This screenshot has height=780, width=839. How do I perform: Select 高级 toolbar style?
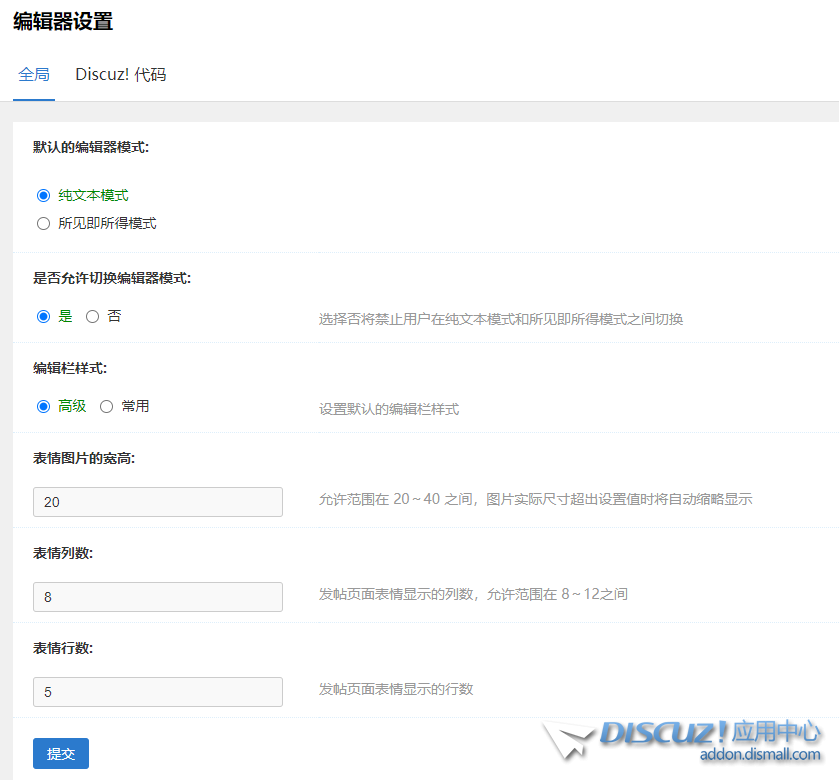point(41,406)
